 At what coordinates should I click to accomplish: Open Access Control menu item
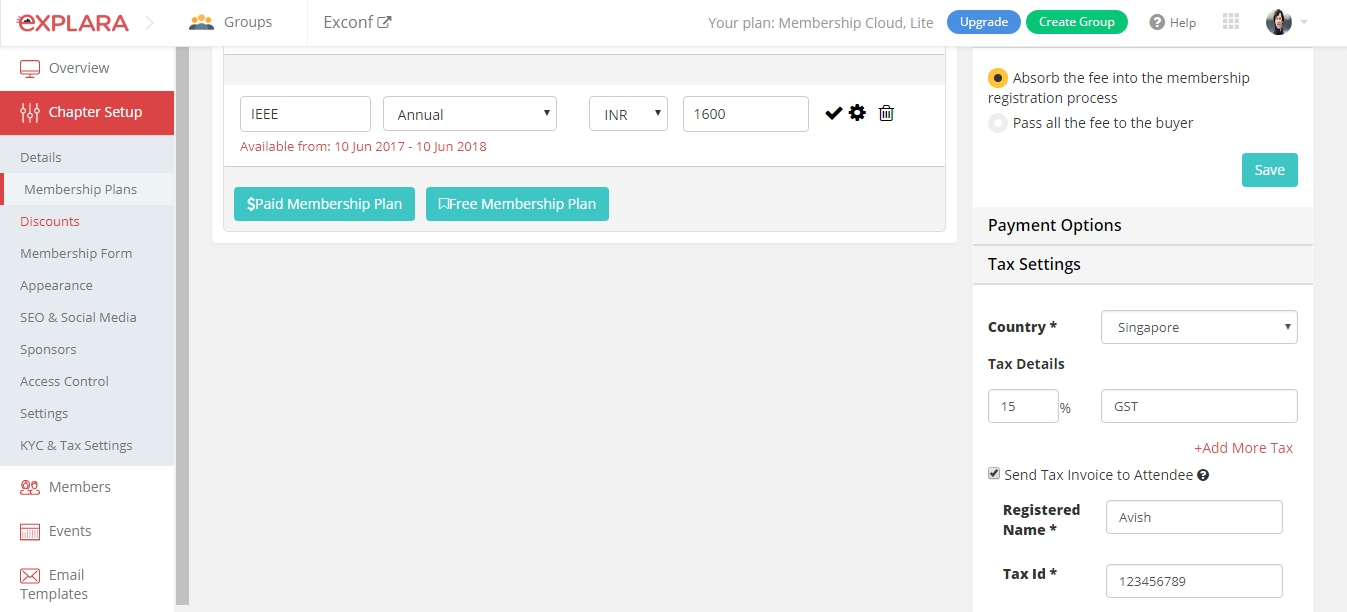(64, 381)
